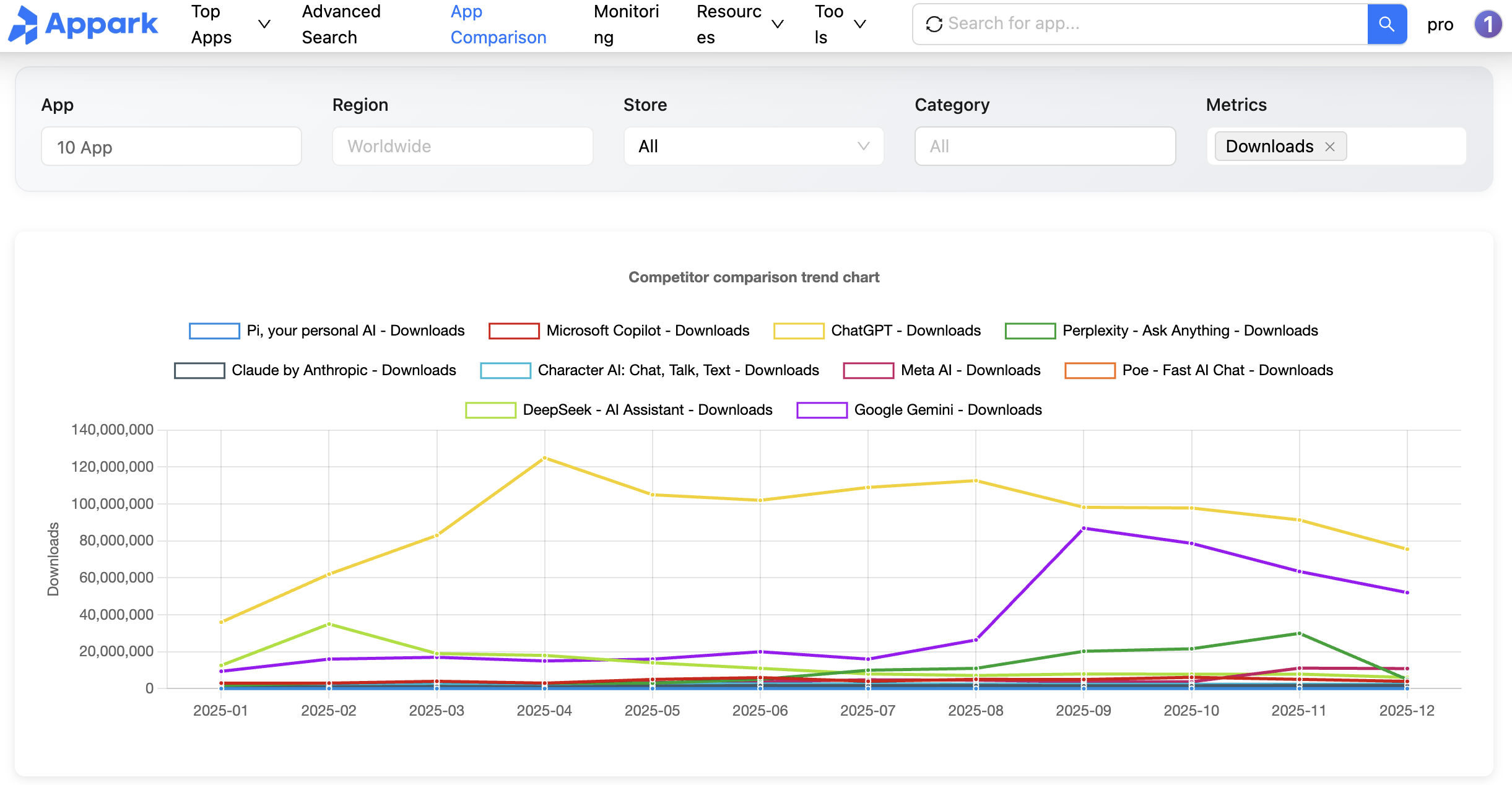Click the Appark logo icon
The image size is (1512, 785).
[24, 25]
